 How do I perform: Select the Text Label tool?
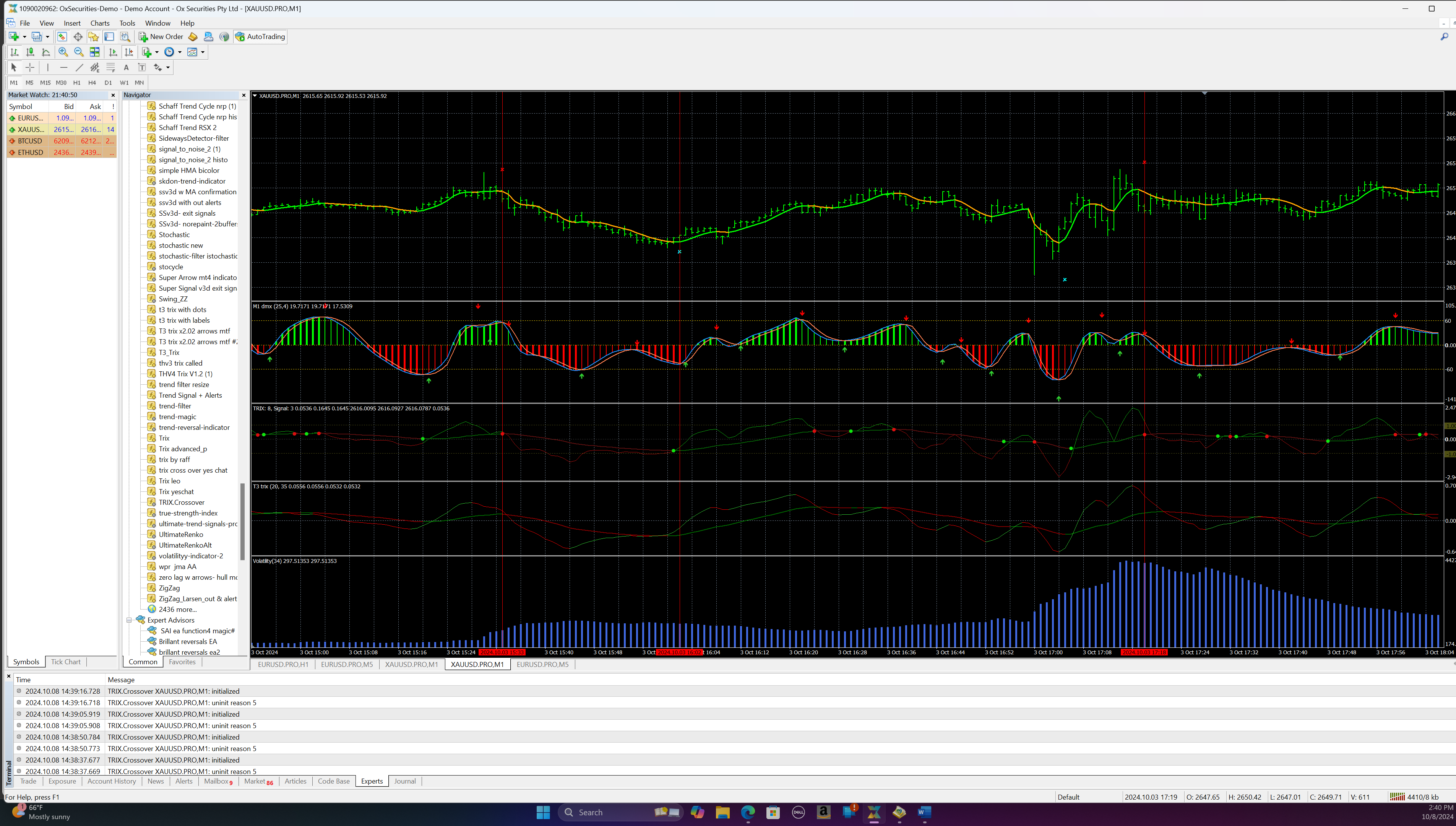click(x=142, y=68)
